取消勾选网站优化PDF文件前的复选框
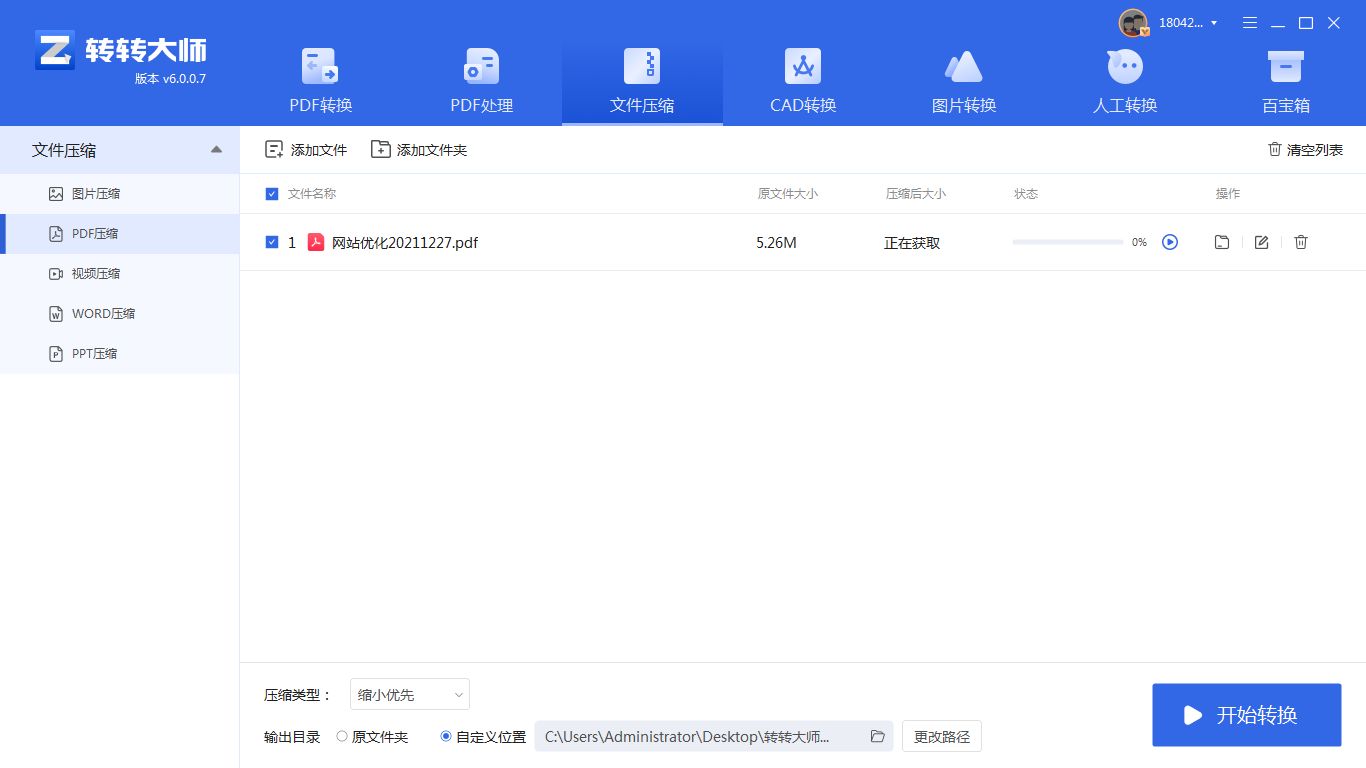Viewport: 1366px width, 768px height. pos(271,242)
